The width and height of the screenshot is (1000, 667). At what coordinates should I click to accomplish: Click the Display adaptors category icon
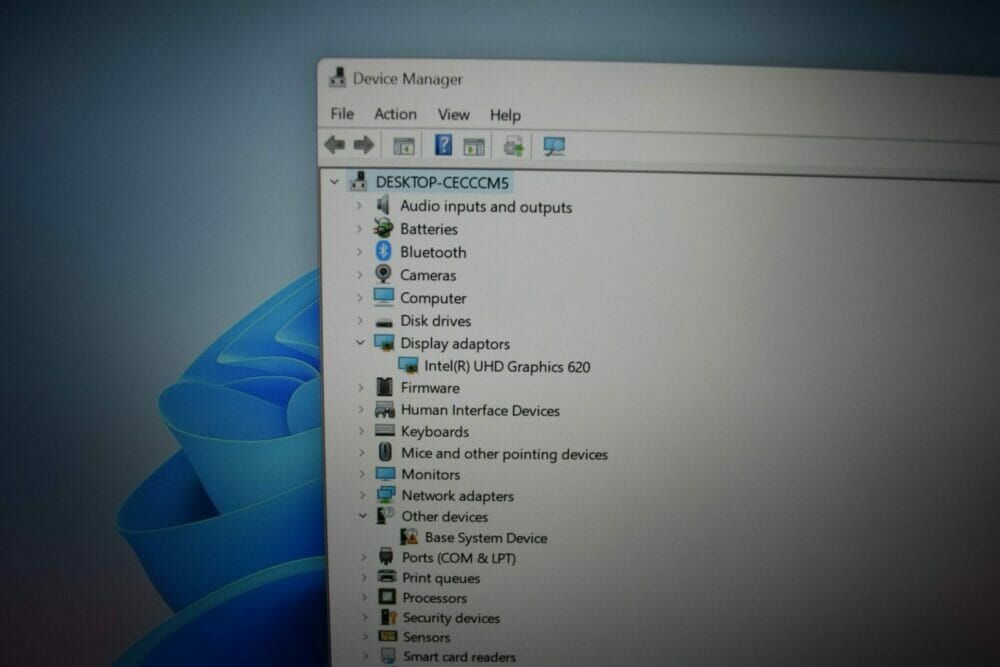click(385, 343)
